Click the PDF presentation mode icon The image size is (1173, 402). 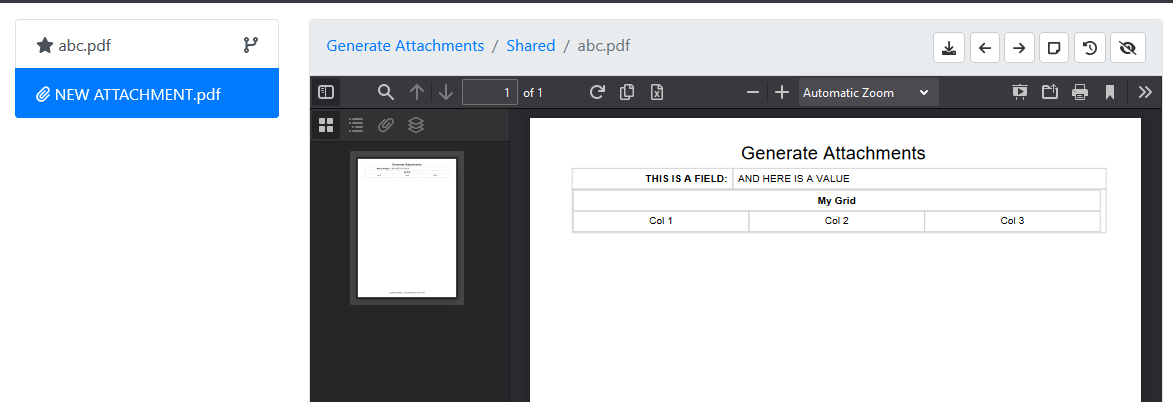[x=1020, y=92]
